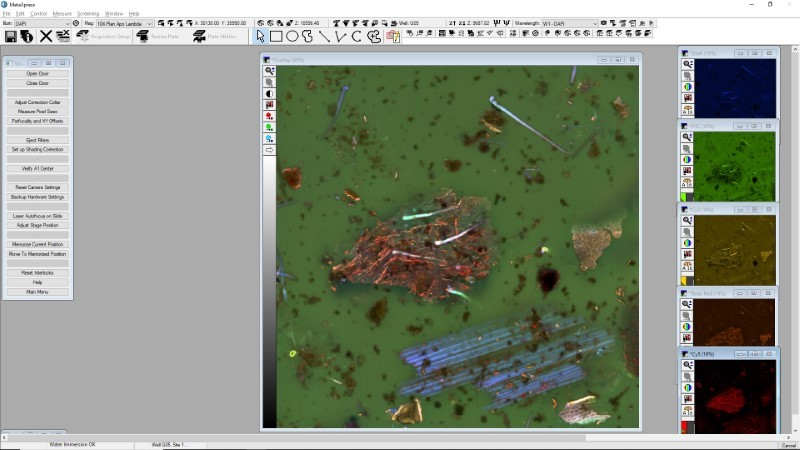
Task: Click blue channel dot in Overlay window
Action: pyautogui.click(x=269, y=139)
